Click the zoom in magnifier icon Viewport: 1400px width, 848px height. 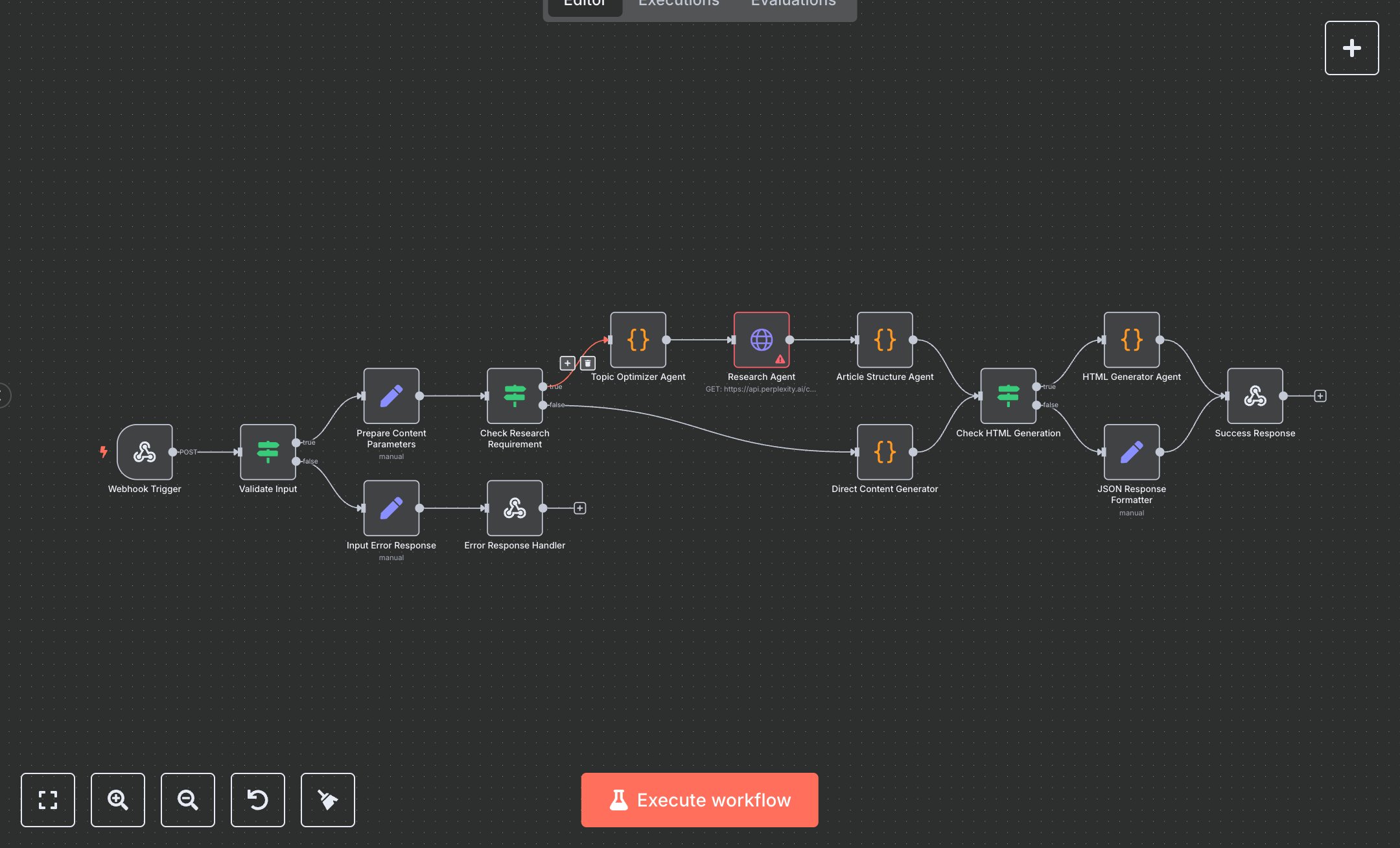point(117,800)
